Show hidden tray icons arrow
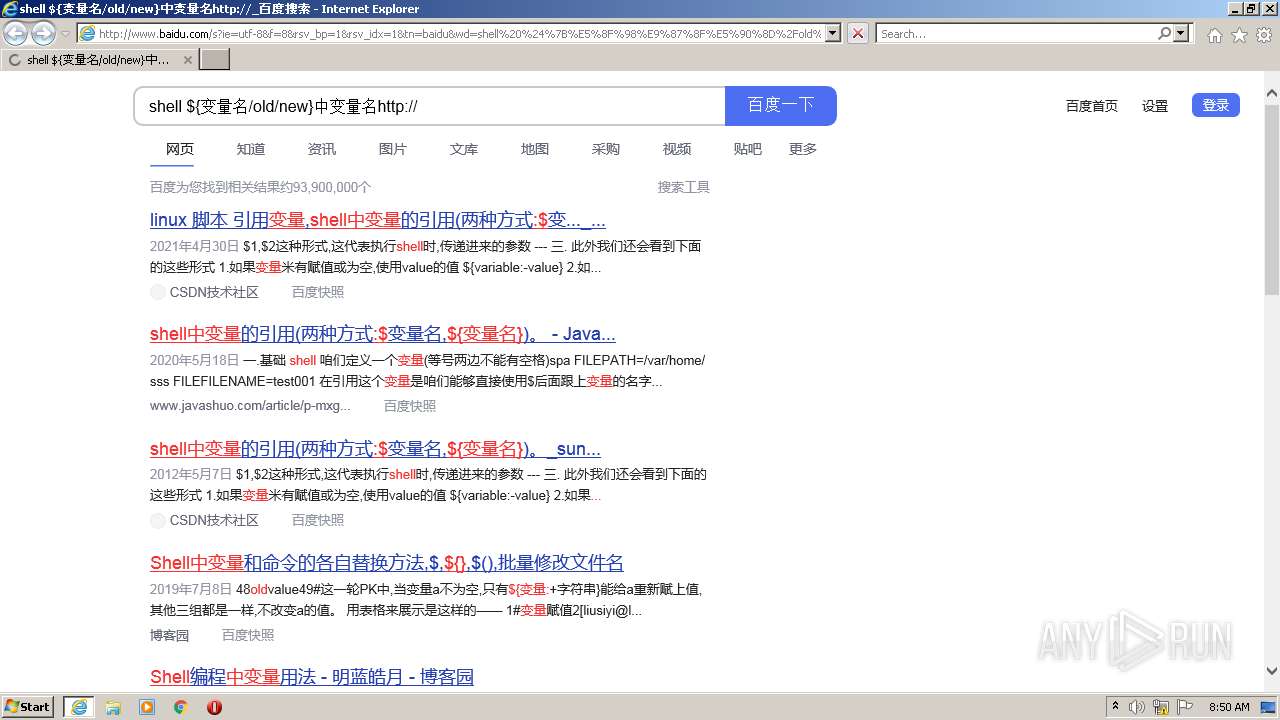 (1115, 707)
